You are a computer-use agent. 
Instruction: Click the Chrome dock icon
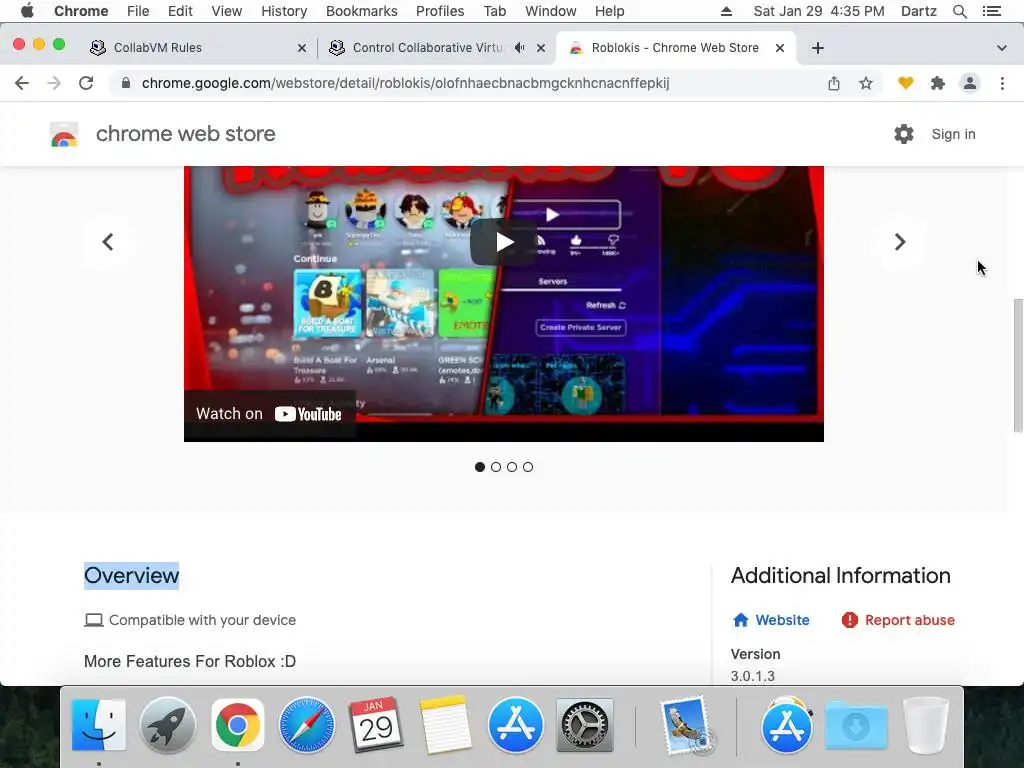click(238, 724)
